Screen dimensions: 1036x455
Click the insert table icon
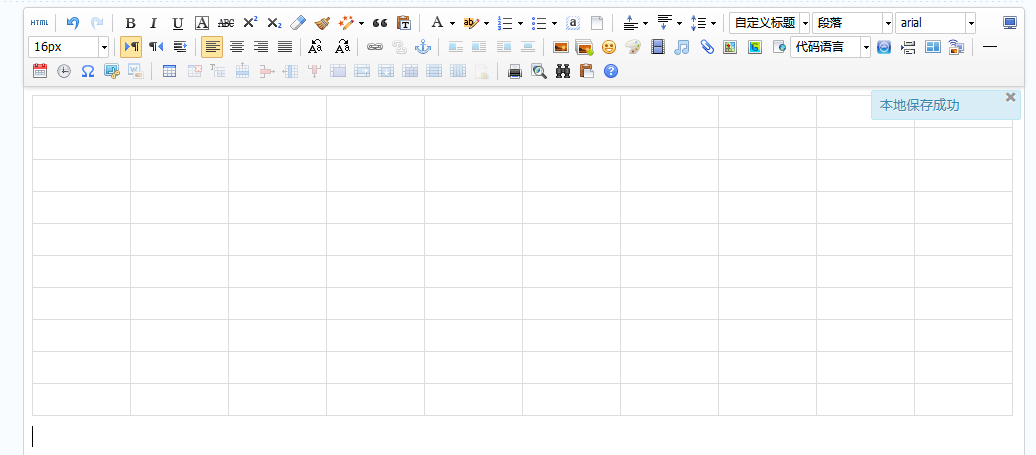169,71
